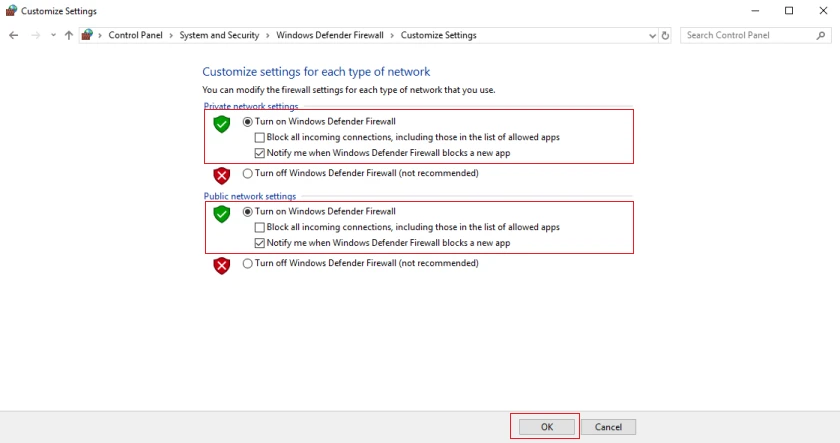This screenshot has width=840, height=443.
Task: Click the search magnifier icon
Action: [x=821, y=35]
